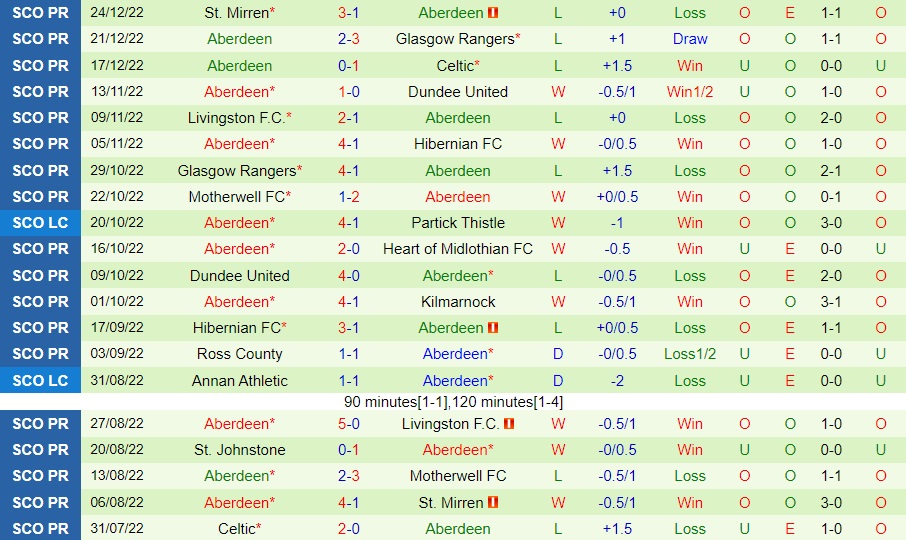Click St. Johnstone team name
Image resolution: width=906 pixels, height=540 pixels.
click(239, 450)
